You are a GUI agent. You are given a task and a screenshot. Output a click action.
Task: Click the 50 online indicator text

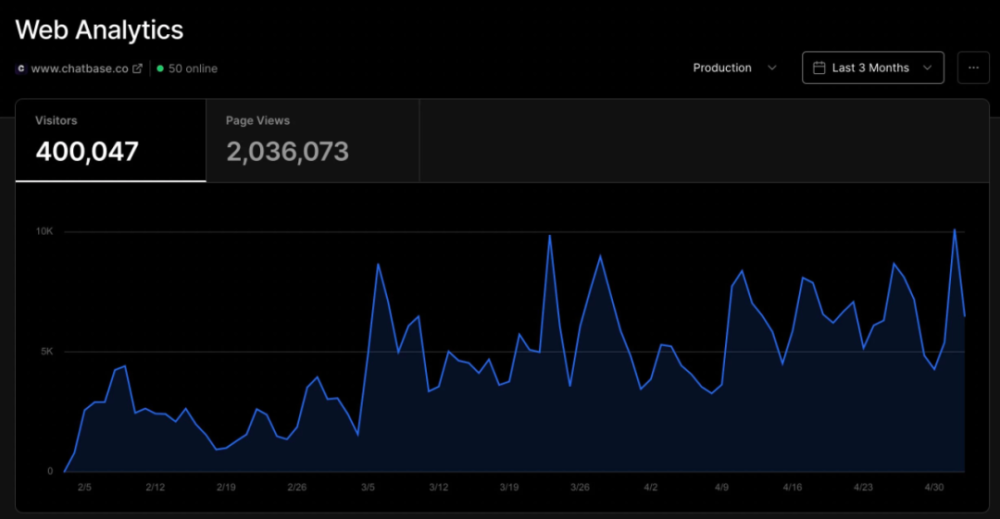[x=193, y=69]
